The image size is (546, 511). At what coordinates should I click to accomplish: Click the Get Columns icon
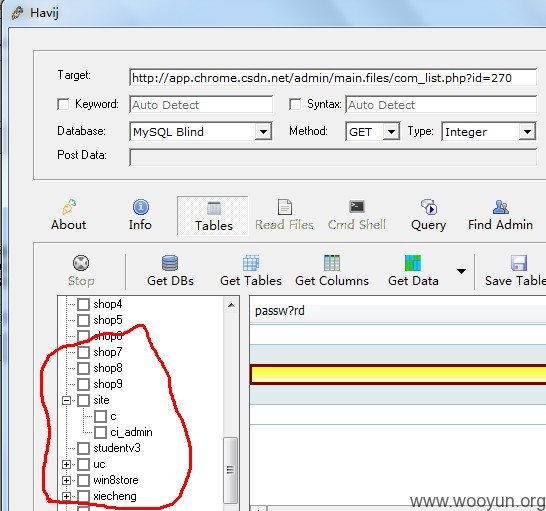point(332,263)
